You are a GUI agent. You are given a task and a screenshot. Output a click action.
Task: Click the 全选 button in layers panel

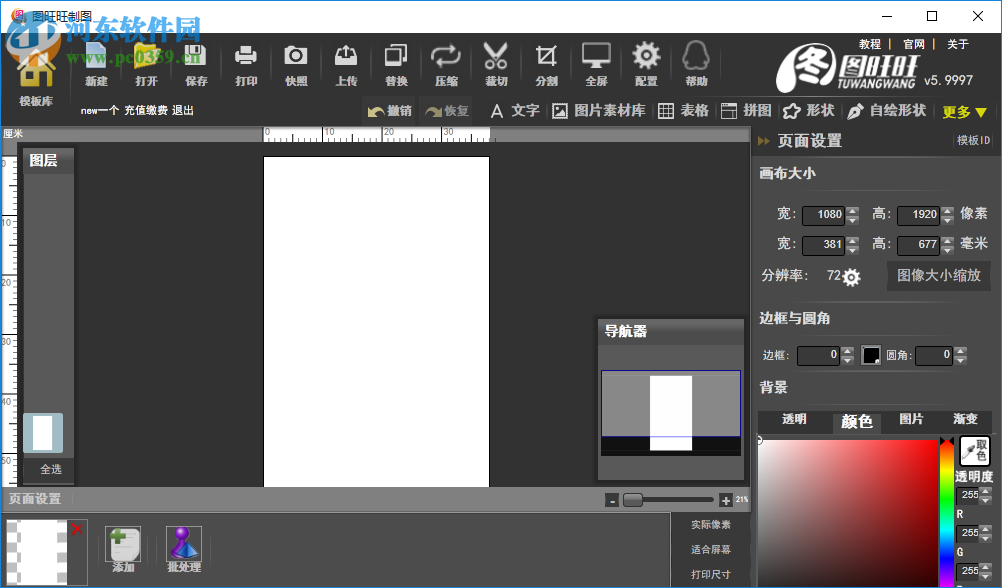tap(50, 469)
